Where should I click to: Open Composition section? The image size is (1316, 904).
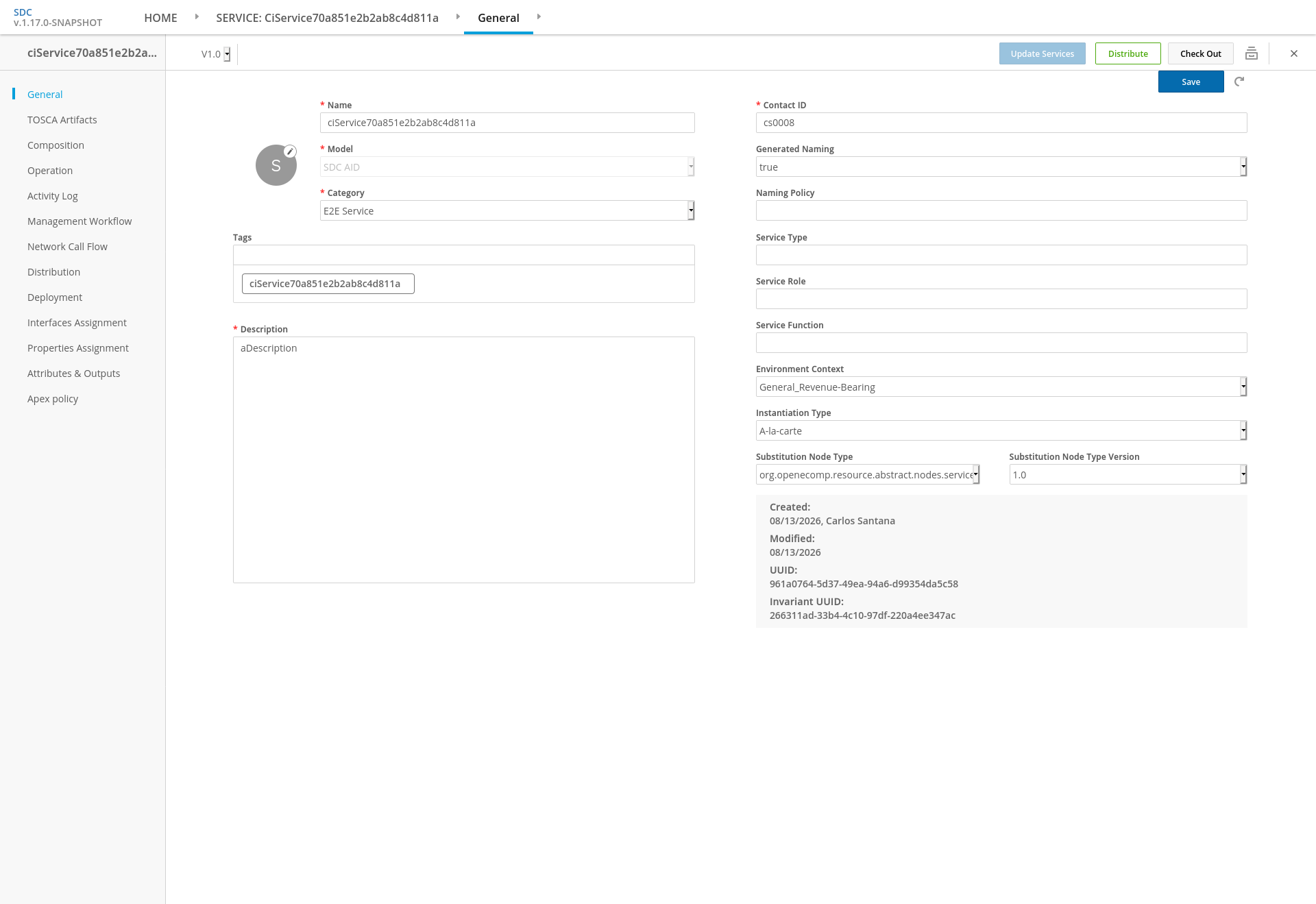tap(56, 145)
